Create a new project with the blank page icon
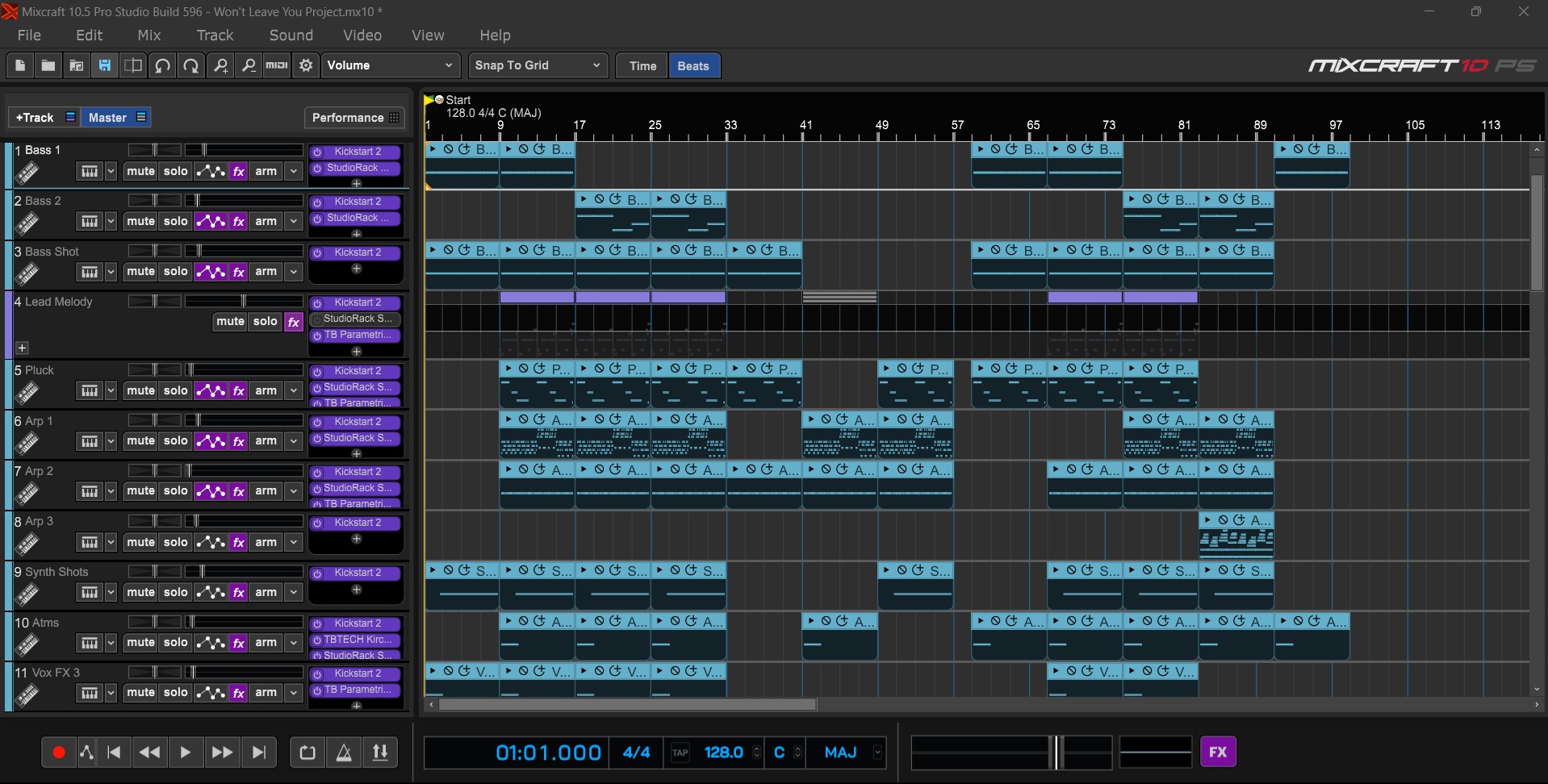This screenshot has width=1548, height=784. (x=20, y=65)
